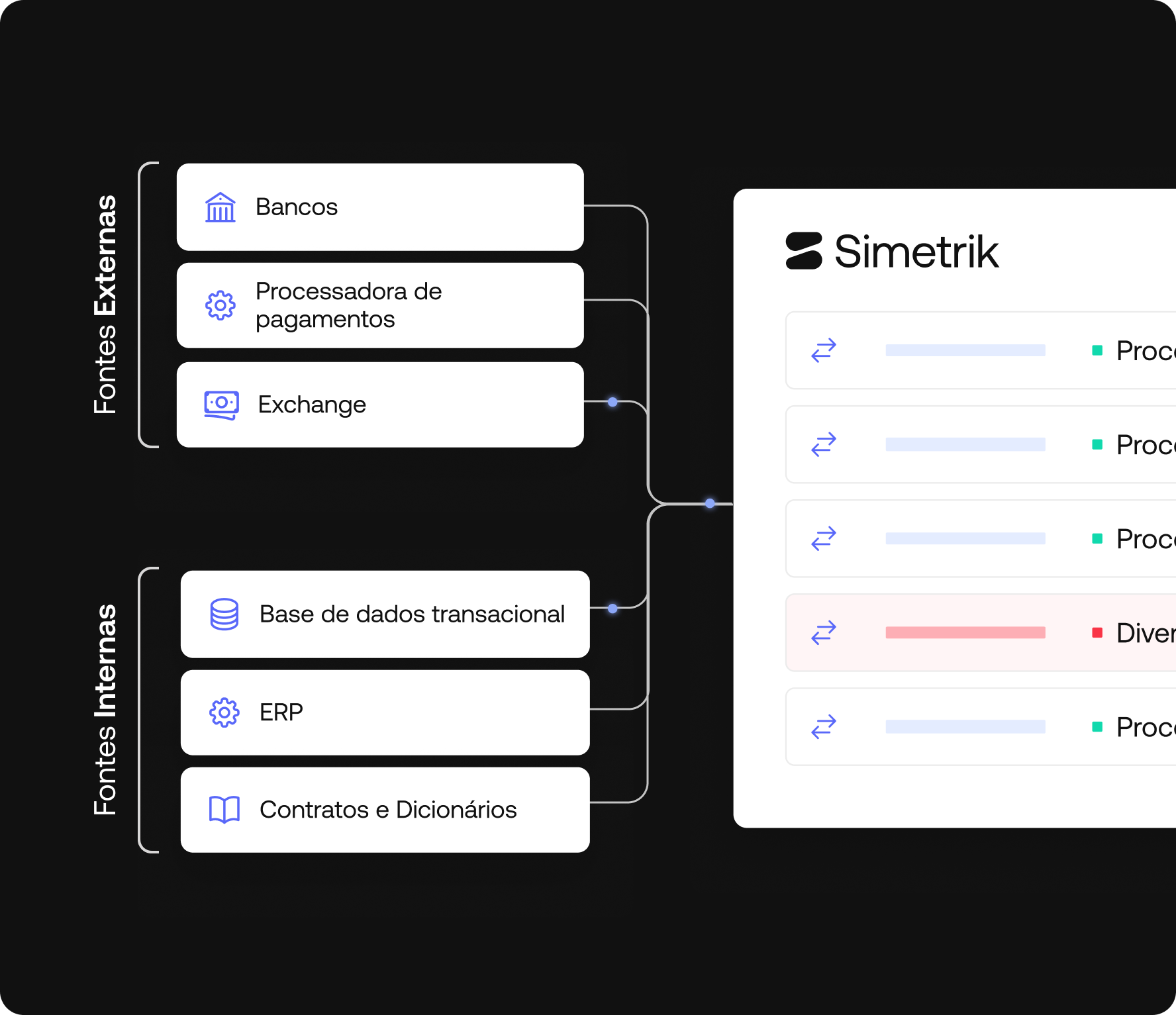Select the Processadora de pagamentos card

(x=380, y=306)
